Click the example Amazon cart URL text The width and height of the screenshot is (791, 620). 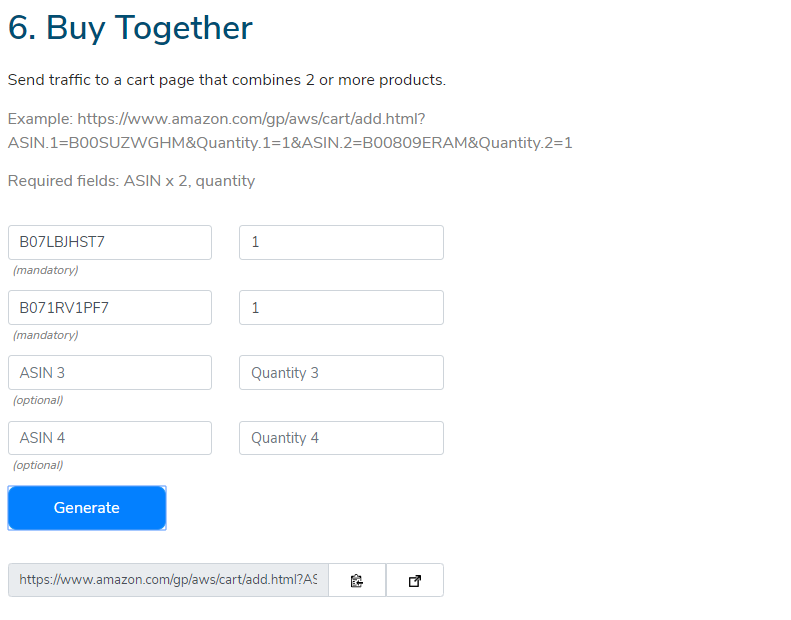point(290,131)
